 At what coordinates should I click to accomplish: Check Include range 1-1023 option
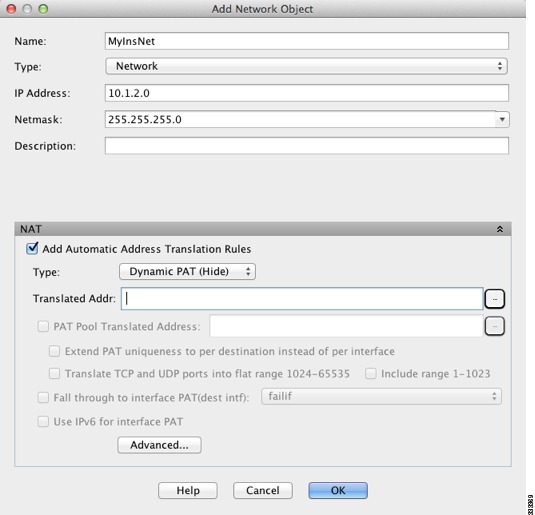tap(371, 374)
